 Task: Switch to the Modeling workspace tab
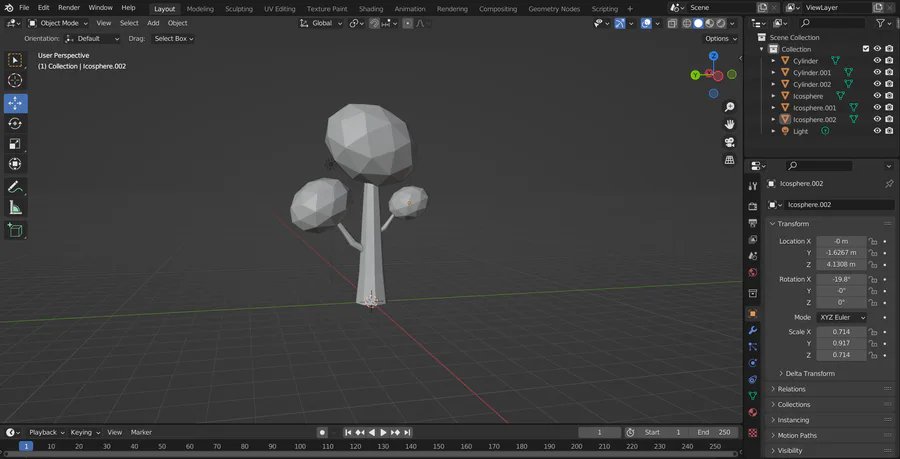tap(200, 9)
